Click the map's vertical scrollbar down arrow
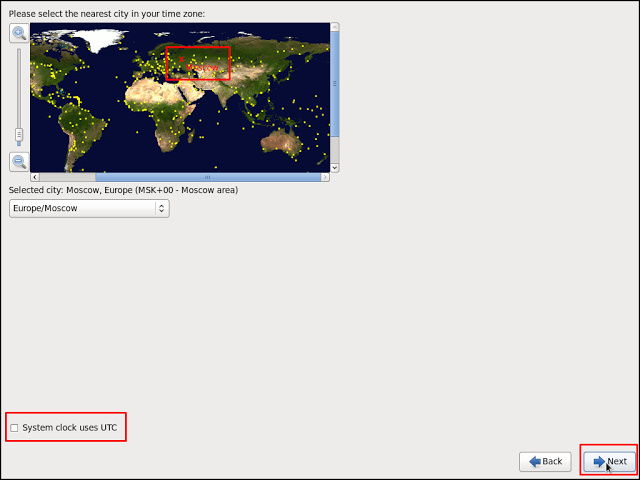The width and height of the screenshot is (640, 480). (x=334, y=167)
